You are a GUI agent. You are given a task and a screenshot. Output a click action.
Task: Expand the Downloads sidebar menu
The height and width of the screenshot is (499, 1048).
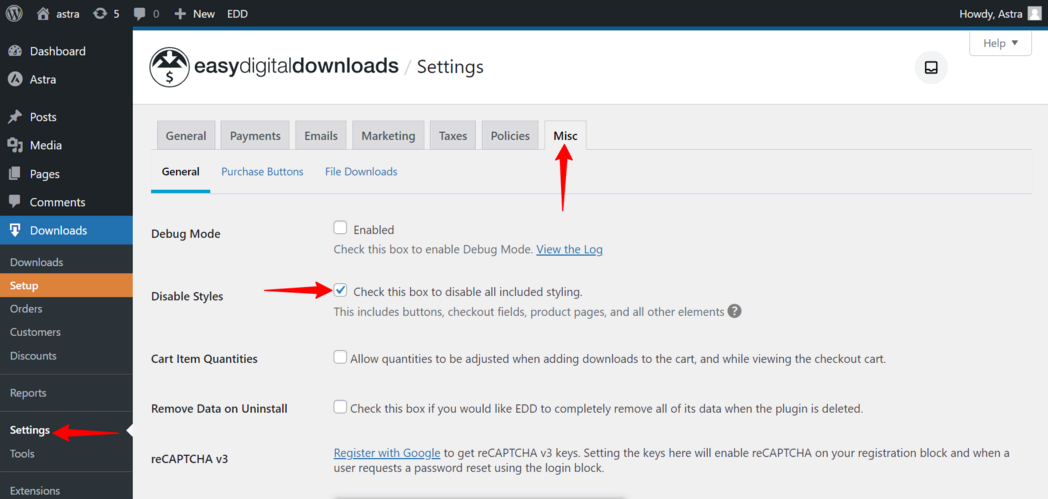[58, 230]
